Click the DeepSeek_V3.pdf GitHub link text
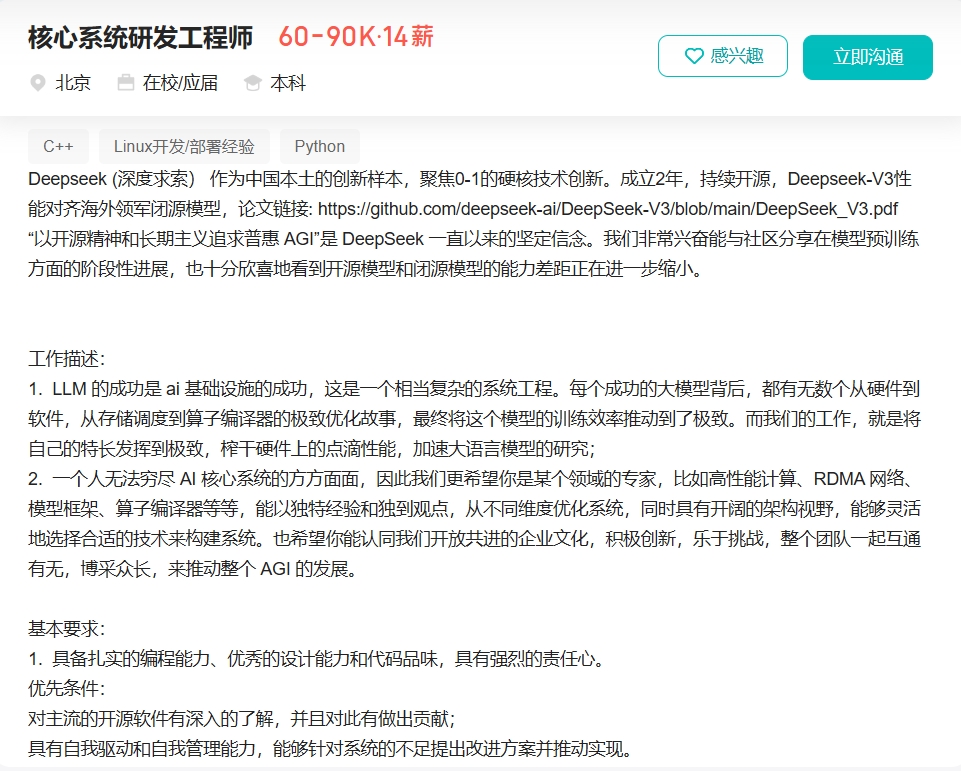 coord(608,209)
